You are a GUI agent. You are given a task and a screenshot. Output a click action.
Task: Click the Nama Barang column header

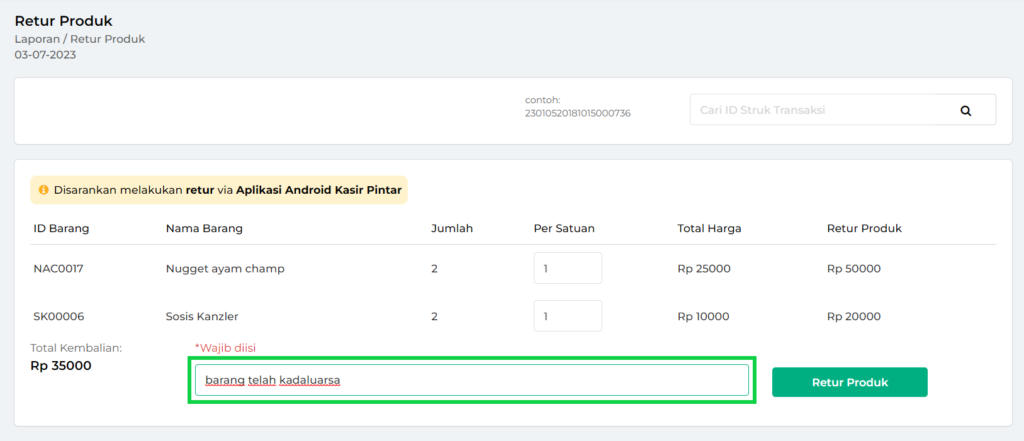pyautogui.click(x=204, y=228)
